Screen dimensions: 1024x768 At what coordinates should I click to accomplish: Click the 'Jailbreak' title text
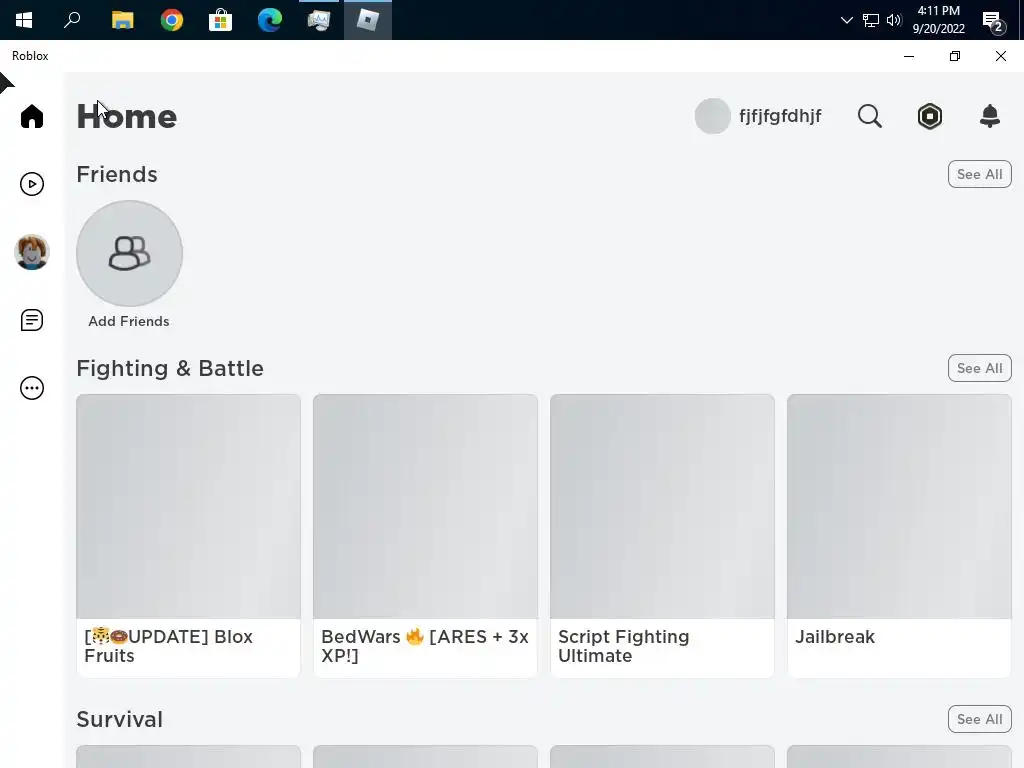click(835, 637)
